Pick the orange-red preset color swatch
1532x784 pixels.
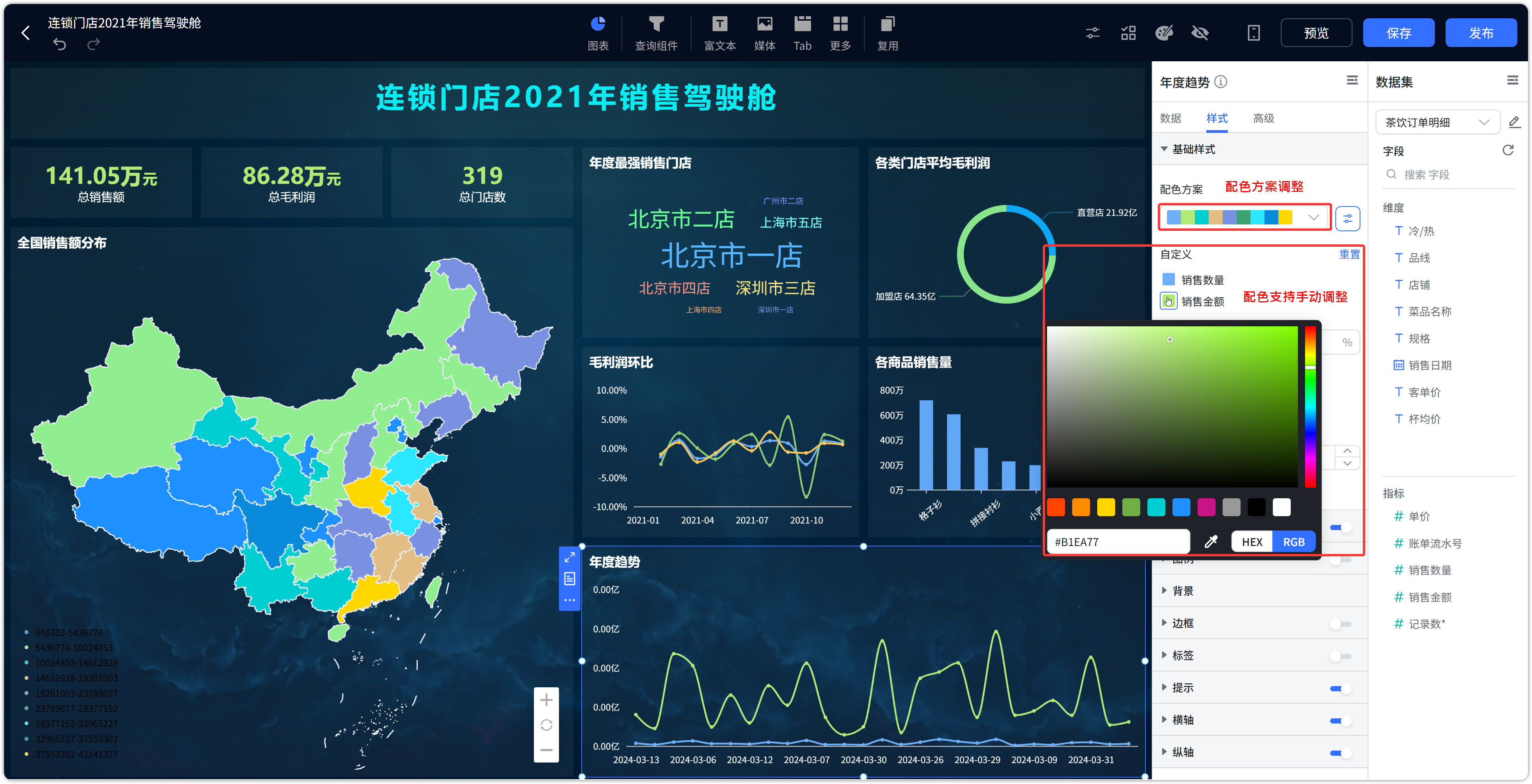coord(1055,507)
